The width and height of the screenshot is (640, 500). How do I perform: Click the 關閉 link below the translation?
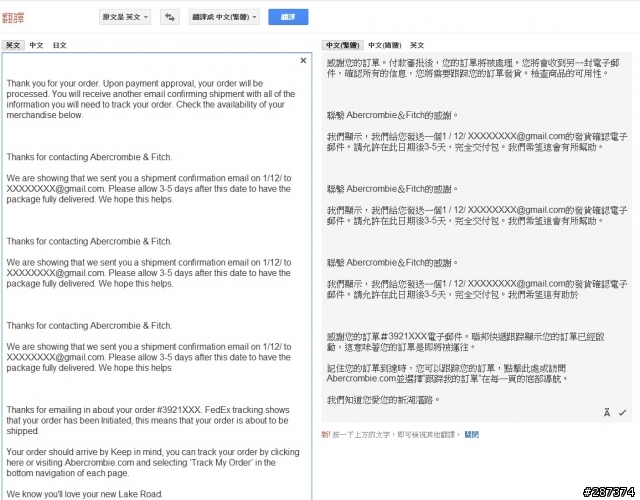pyautogui.click(x=472, y=435)
